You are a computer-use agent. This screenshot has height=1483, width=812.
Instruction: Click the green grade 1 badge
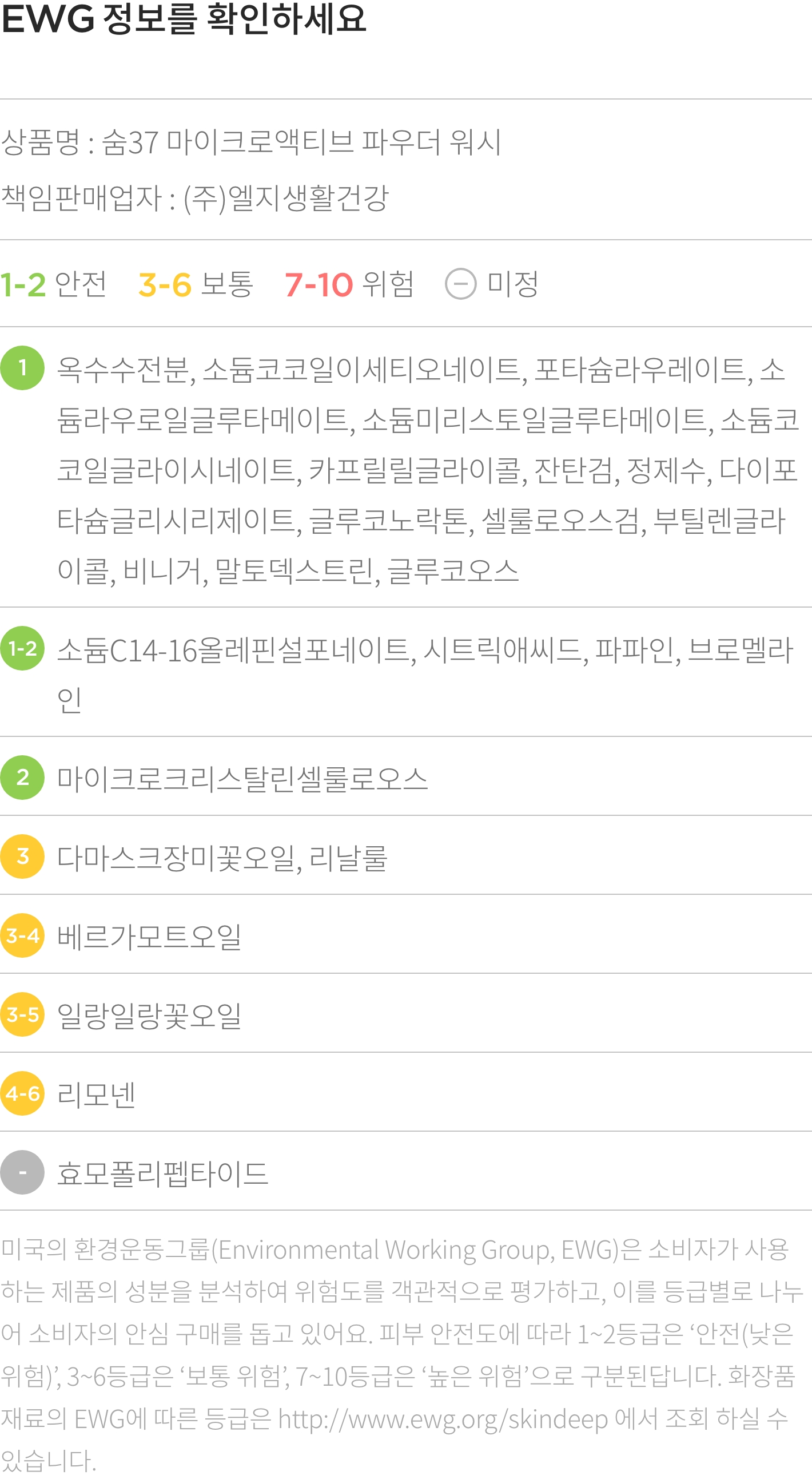tap(22, 368)
